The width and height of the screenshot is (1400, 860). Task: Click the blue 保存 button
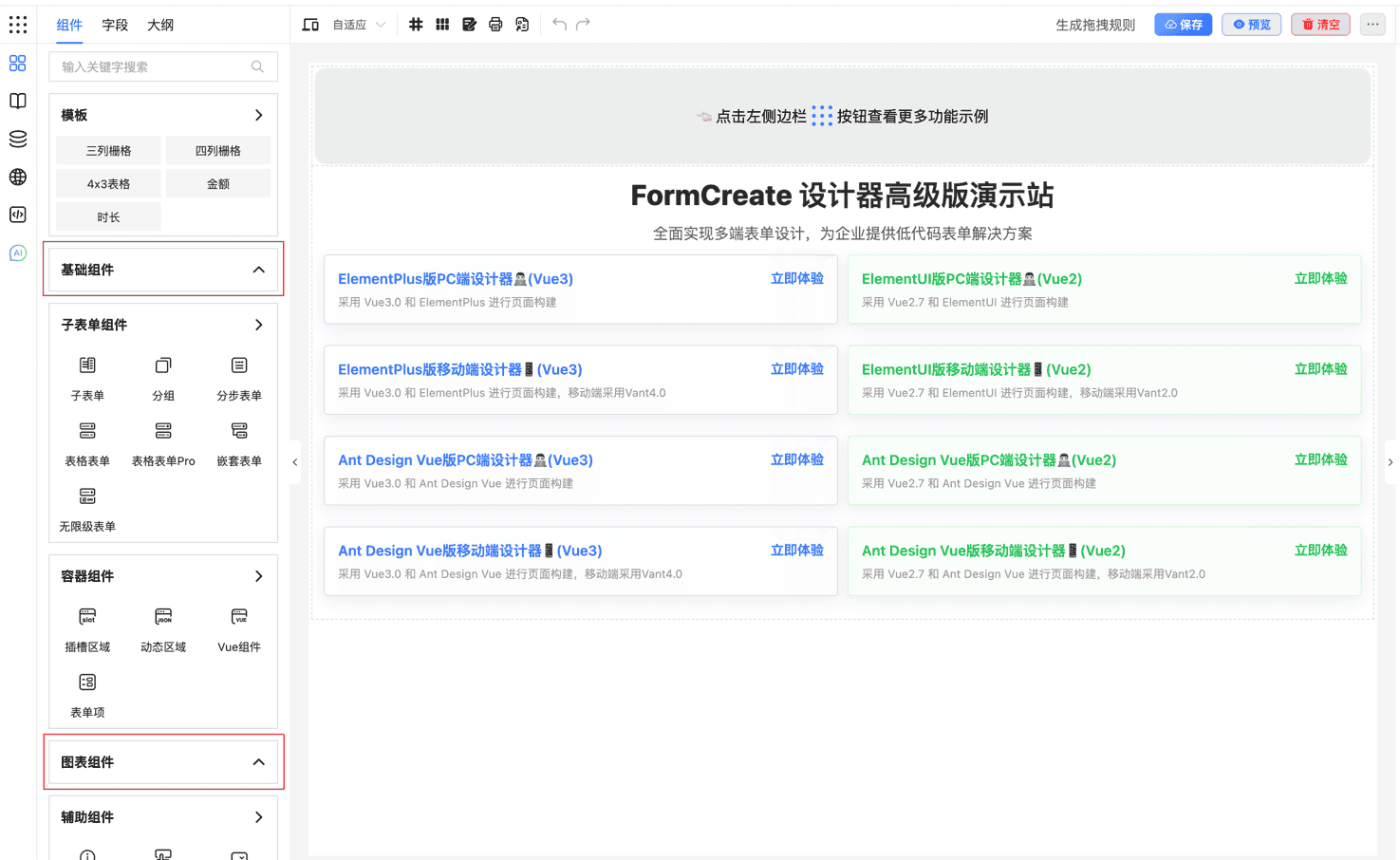[1184, 25]
